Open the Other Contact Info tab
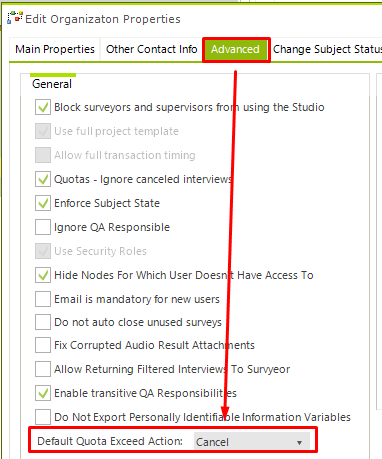 (152, 49)
